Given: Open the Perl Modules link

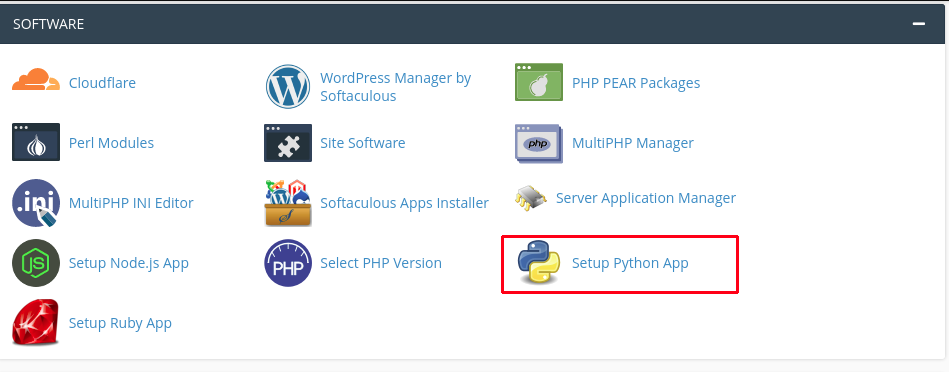Looking at the screenshot, I should tap(111, 143).
